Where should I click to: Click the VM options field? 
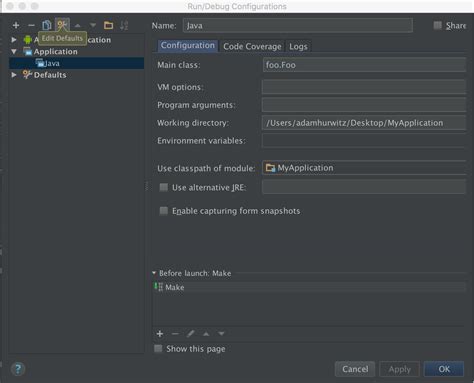pos(364,87)
